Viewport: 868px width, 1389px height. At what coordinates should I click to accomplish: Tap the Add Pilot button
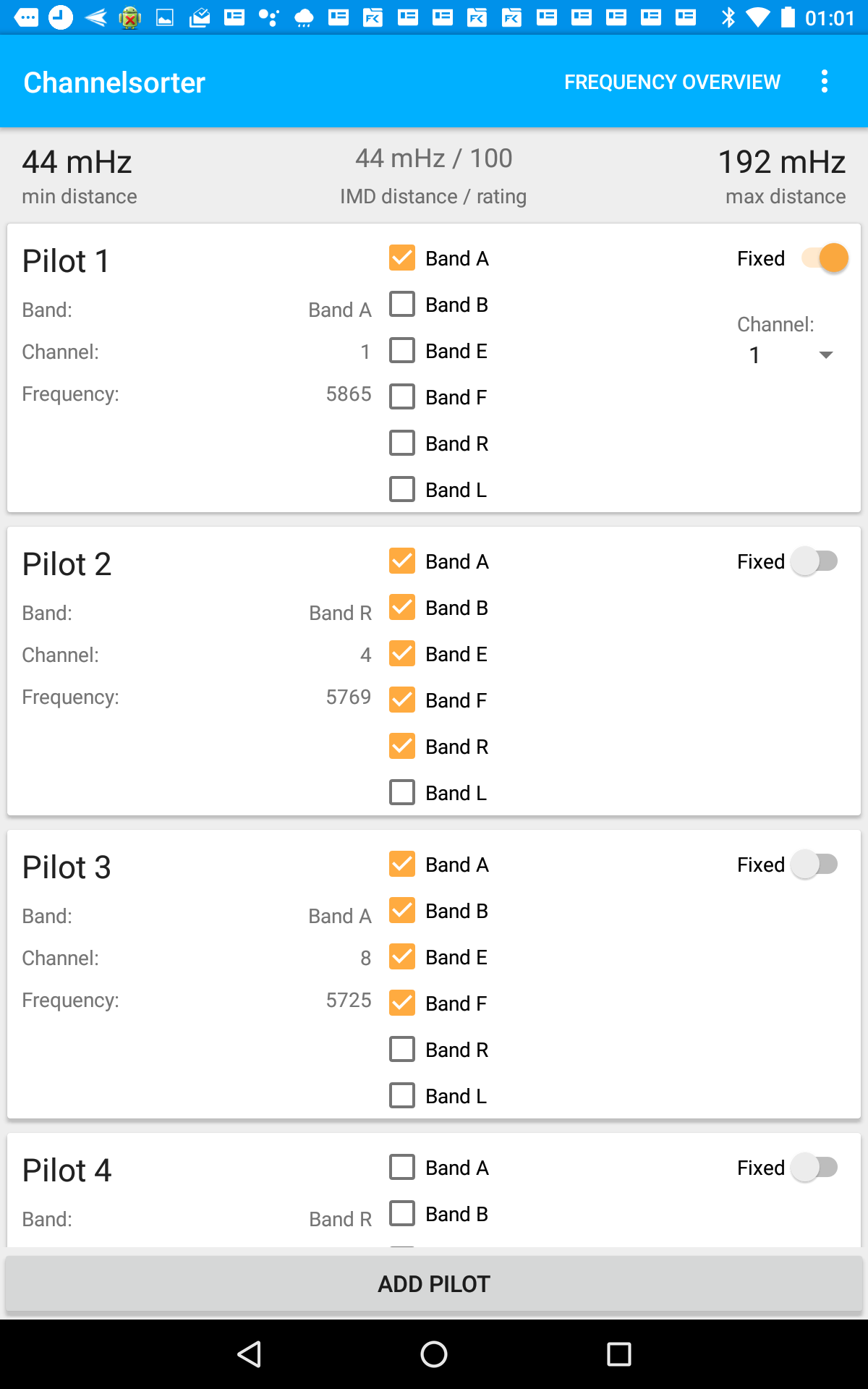pyautogui.click(x=434, y=1284)
